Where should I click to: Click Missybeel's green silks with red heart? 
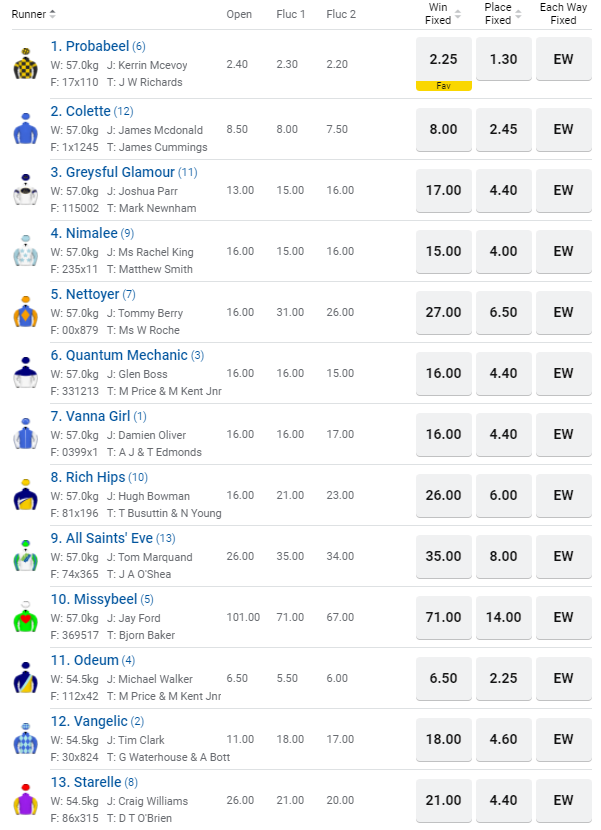tap(25, 617)
